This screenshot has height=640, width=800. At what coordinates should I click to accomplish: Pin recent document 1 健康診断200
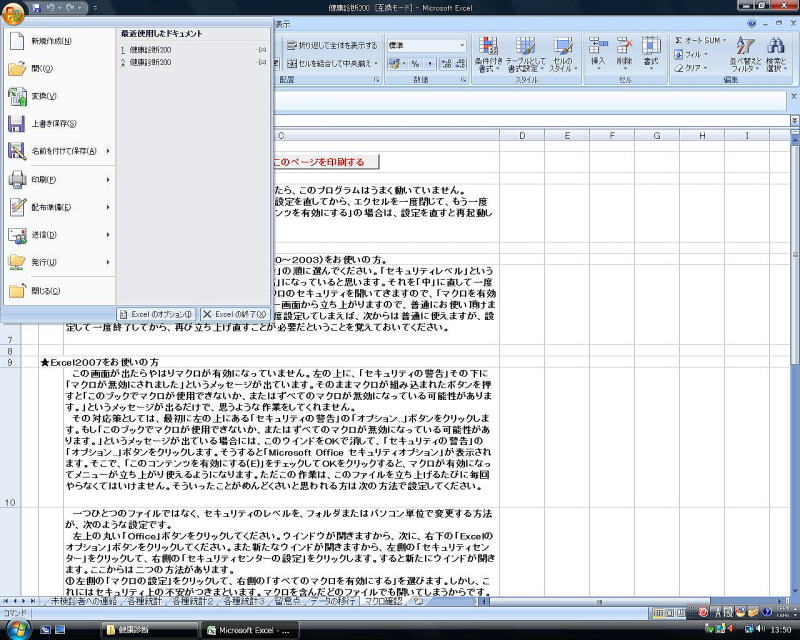[x=262, y=50]
